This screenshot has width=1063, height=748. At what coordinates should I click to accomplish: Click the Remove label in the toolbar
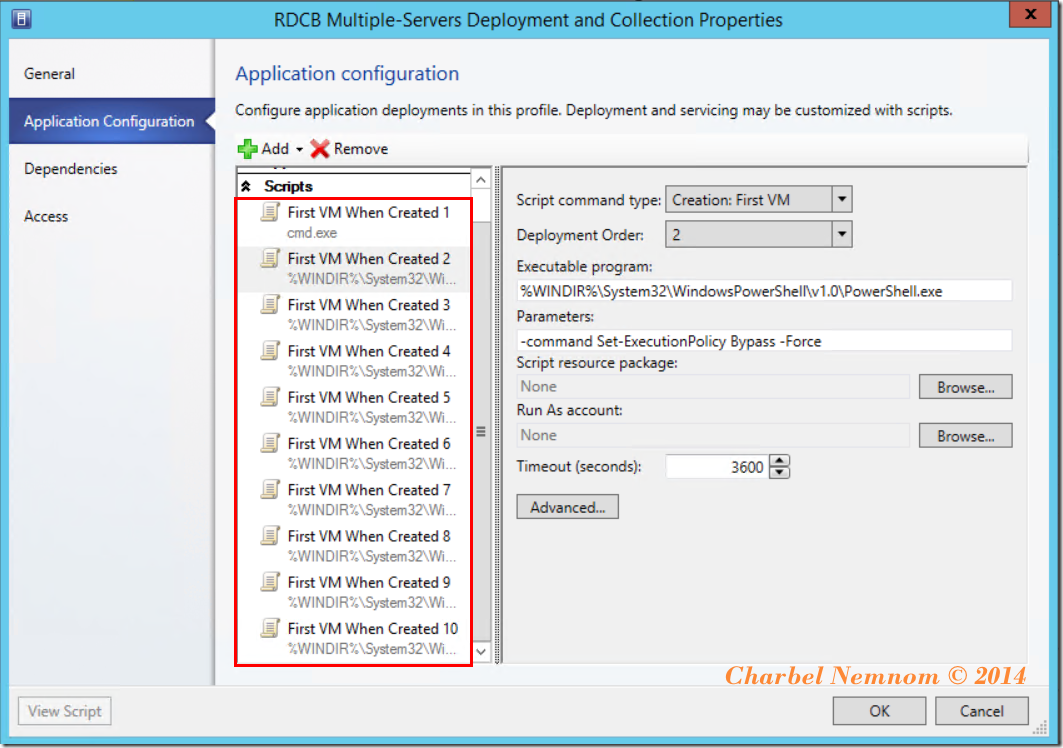(361, 149)
